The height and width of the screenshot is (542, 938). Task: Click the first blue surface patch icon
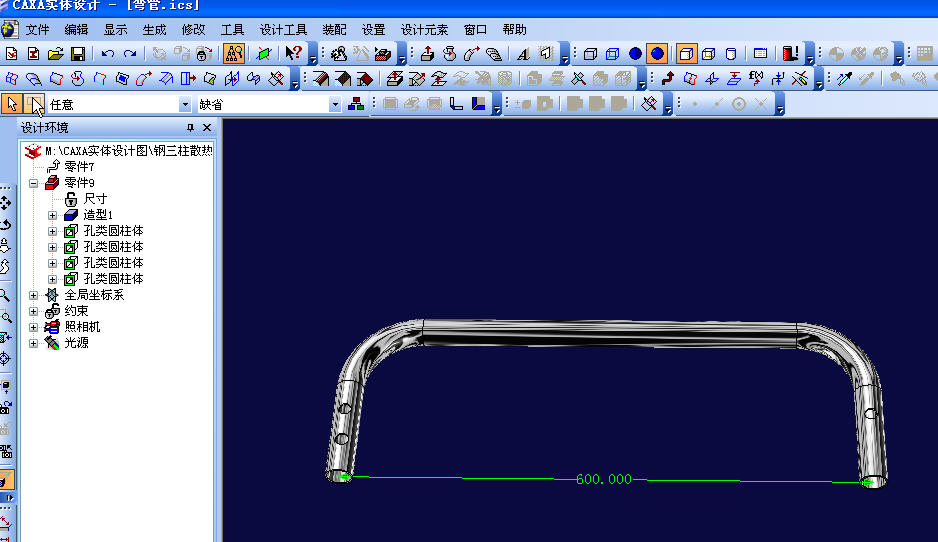[x=12, y=78]
